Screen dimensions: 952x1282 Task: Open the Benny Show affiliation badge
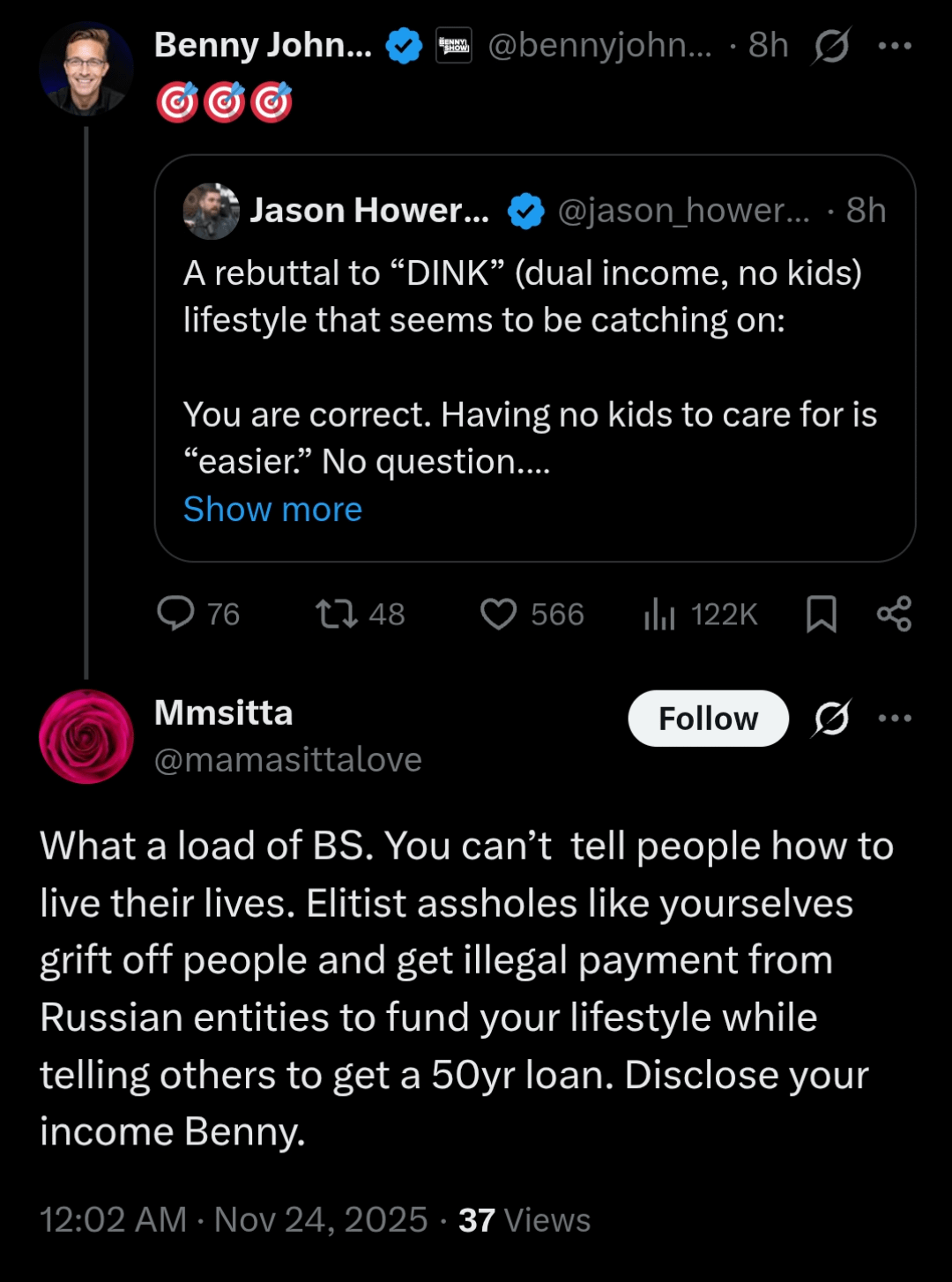click(x=454, y=46)
